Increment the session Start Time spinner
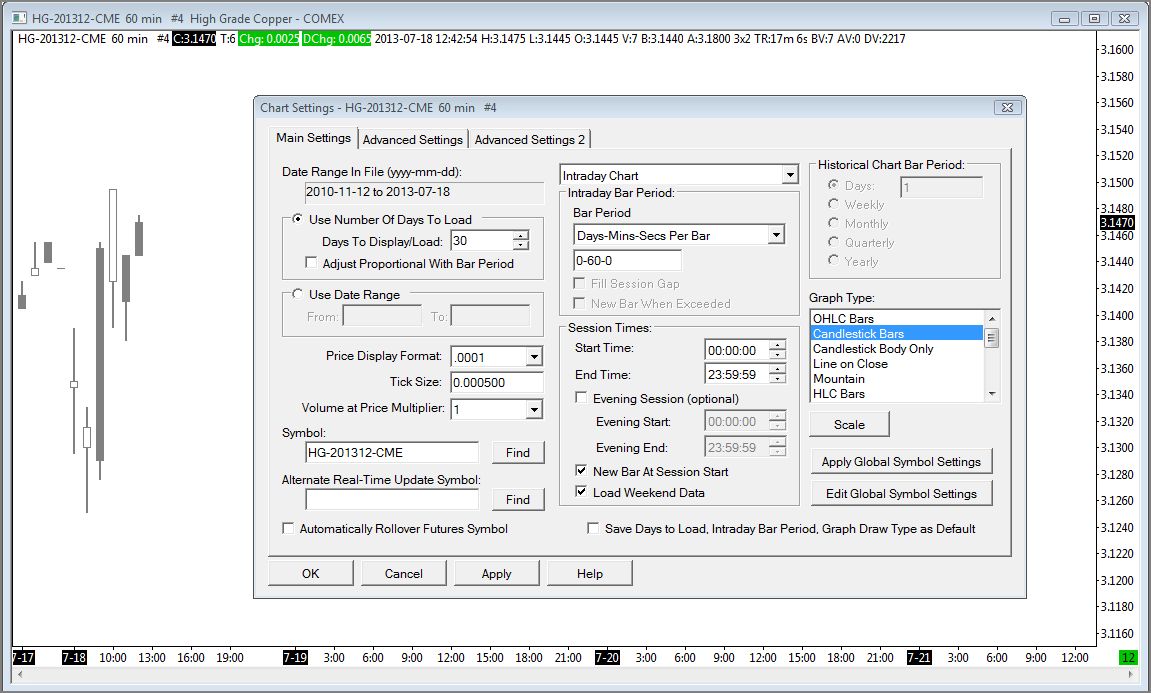The width and height of the screenshot is (1151, 693). (x=777, y=345)
